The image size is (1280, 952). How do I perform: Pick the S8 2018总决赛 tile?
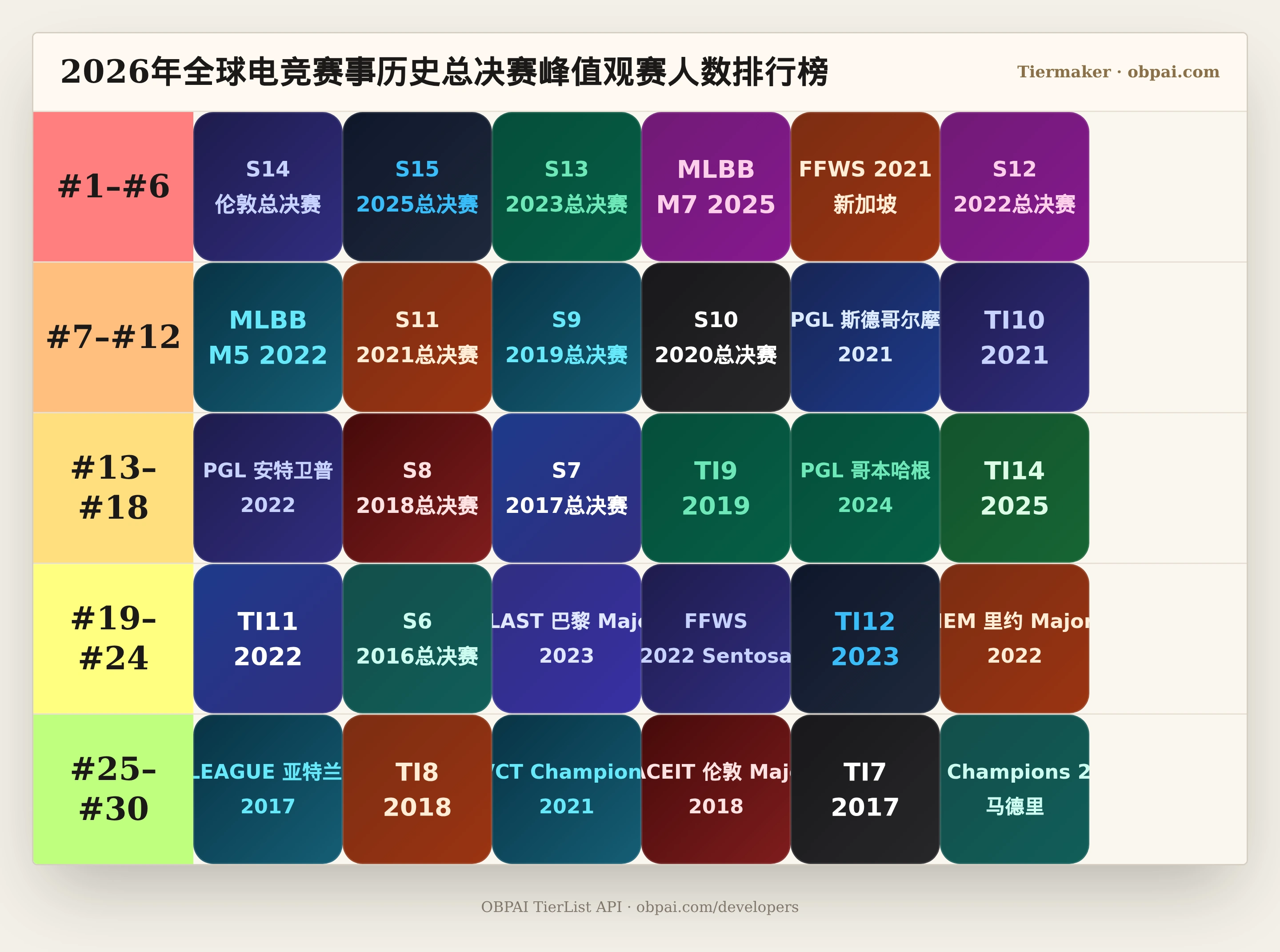tap(417, 488)
